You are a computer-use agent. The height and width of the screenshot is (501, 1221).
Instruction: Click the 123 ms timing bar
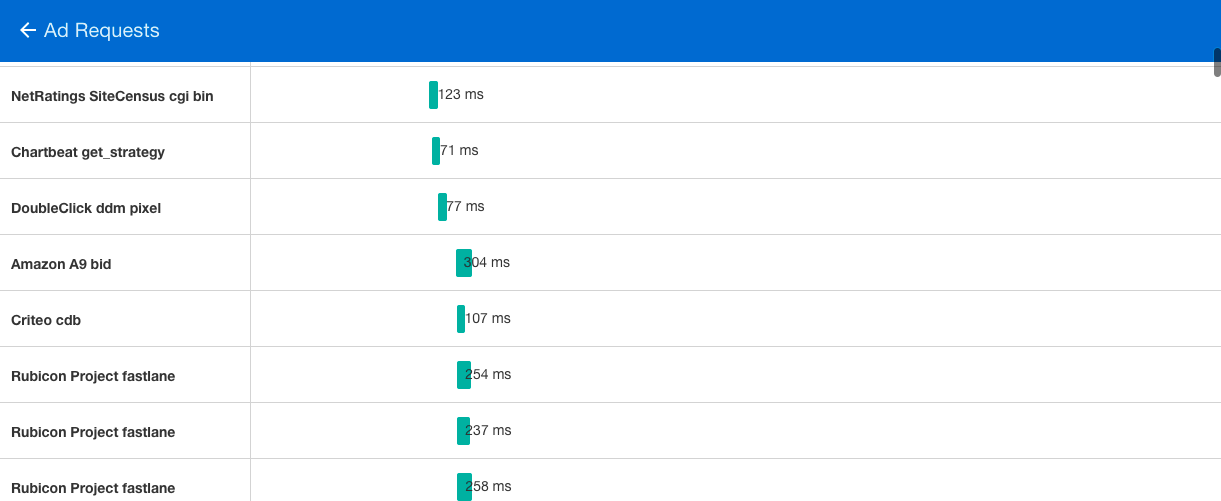(433, 95)
